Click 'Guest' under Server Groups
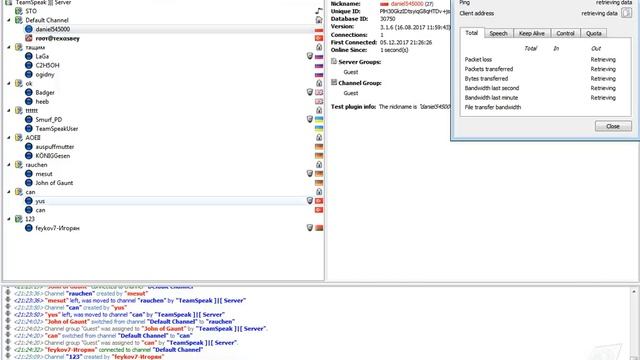The width and height of the screenshot is (640, 360). [351, 72]
